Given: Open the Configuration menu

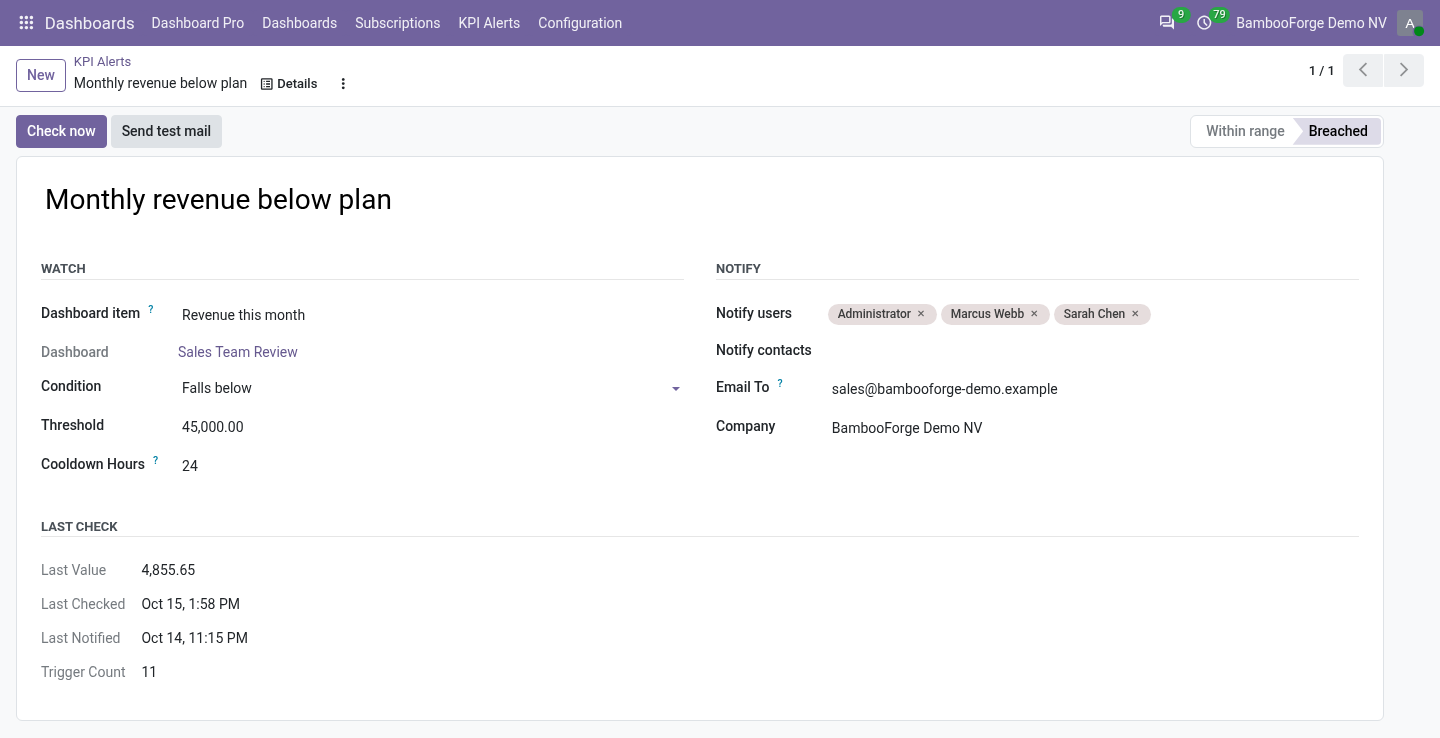Looking at the screenshot, I should click(580, 23).
